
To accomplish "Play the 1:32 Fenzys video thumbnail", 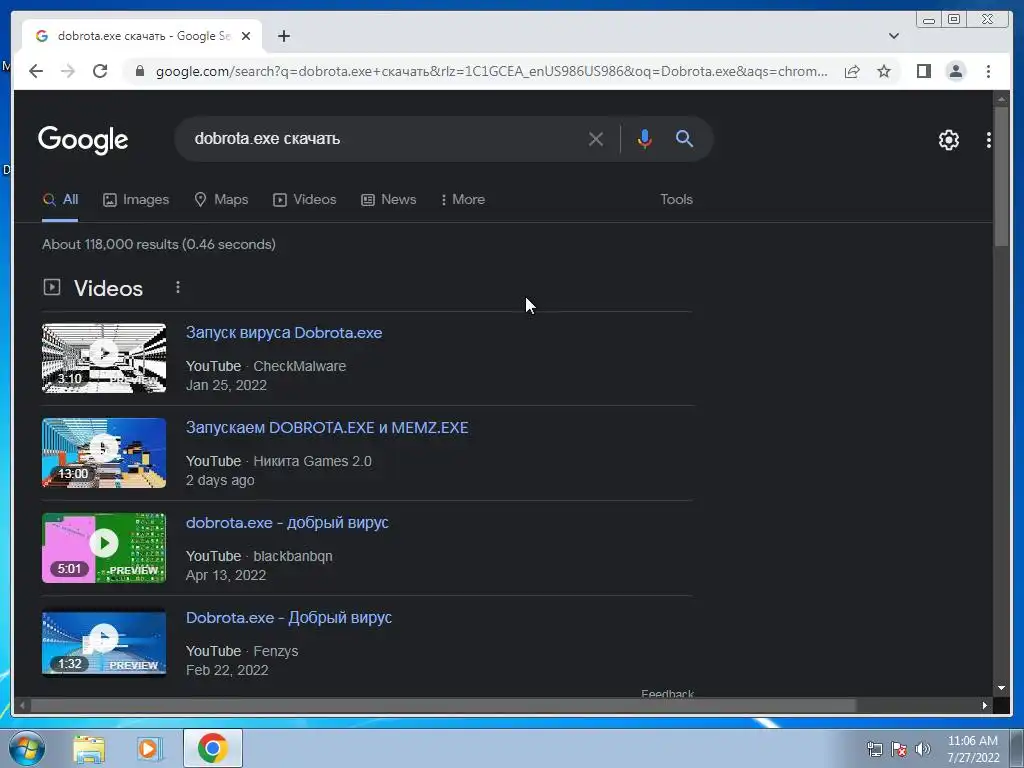I will [x=104, y=643].
